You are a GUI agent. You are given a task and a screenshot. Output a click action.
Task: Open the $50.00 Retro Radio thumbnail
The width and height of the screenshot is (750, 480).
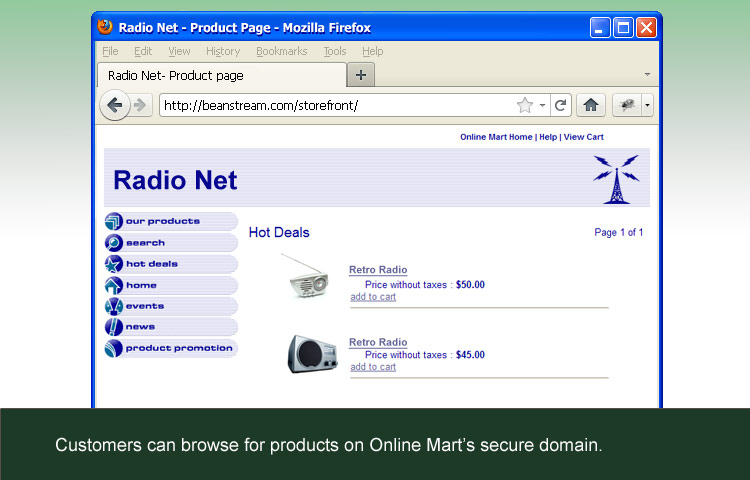(306, 277)
